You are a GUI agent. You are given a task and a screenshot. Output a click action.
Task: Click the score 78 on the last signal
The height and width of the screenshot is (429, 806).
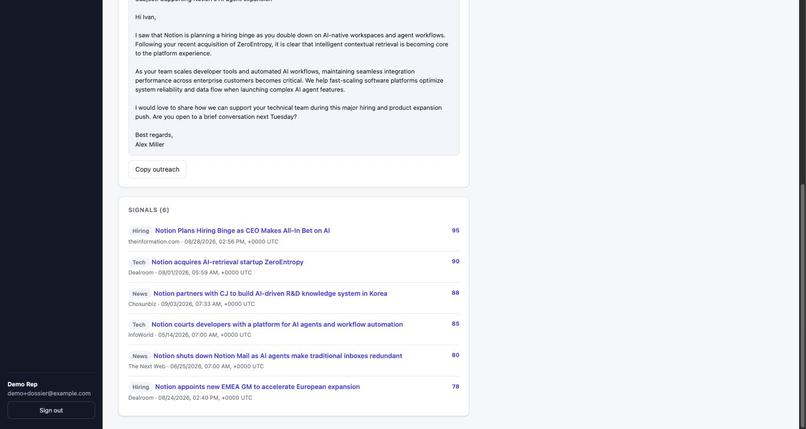pos(455,387)
